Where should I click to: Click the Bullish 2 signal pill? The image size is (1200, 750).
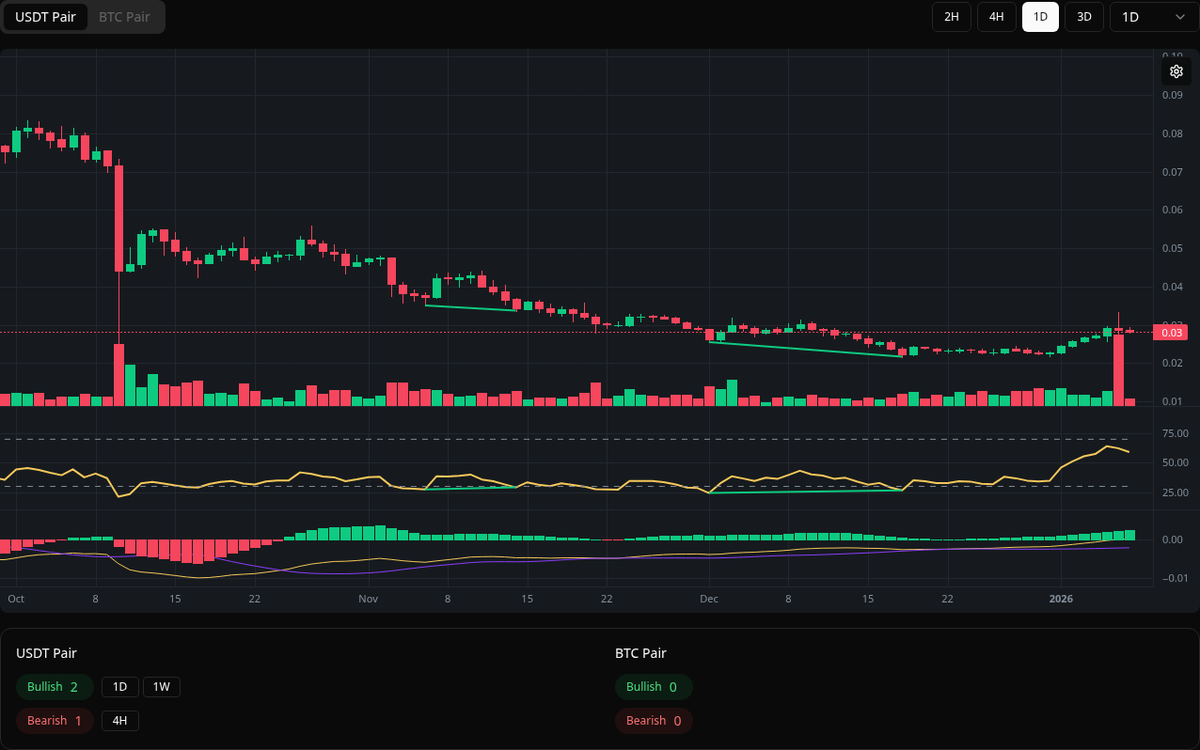54,687
